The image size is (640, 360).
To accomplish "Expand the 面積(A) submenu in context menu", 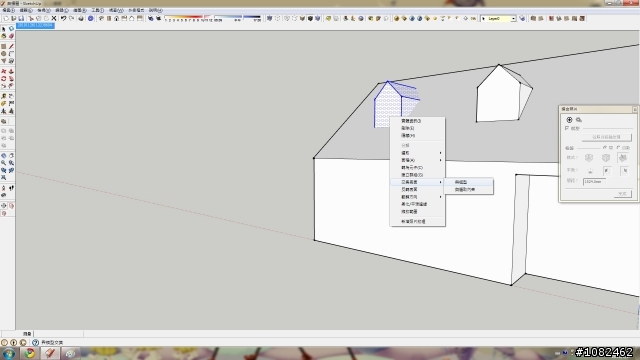I will click(x=418, y=160).
